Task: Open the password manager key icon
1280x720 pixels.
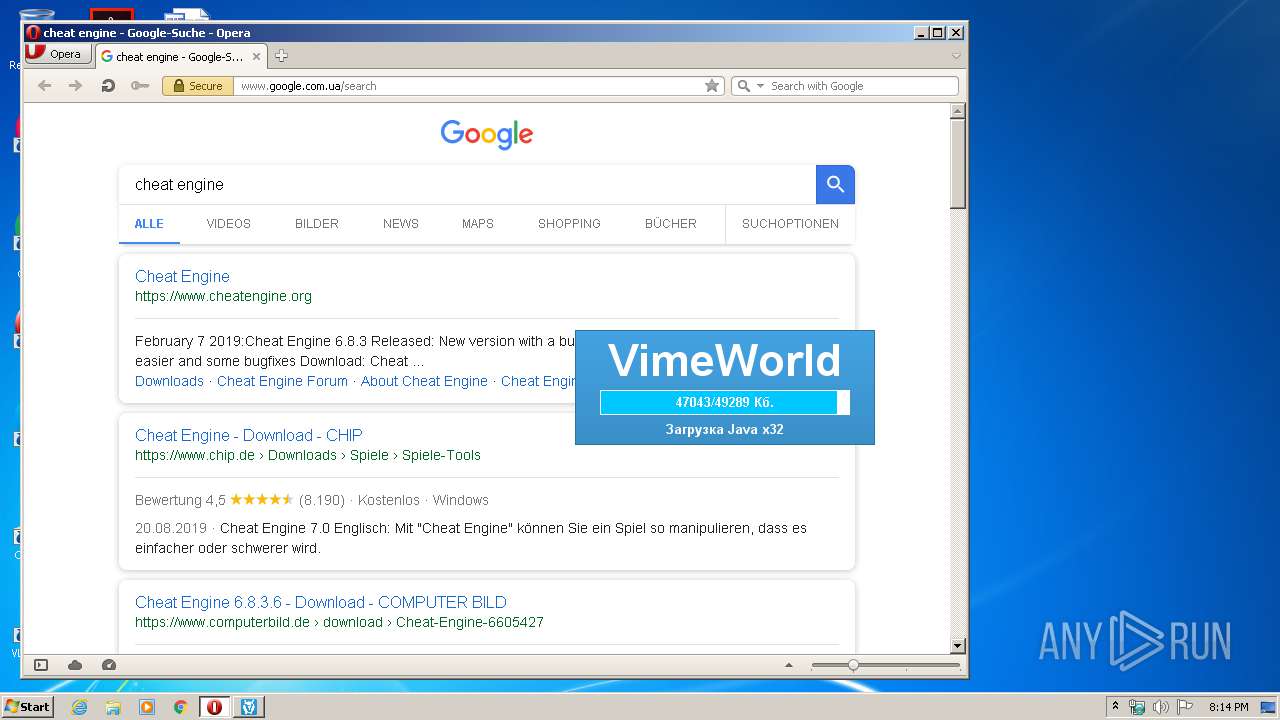Action: tap(140, 86)
